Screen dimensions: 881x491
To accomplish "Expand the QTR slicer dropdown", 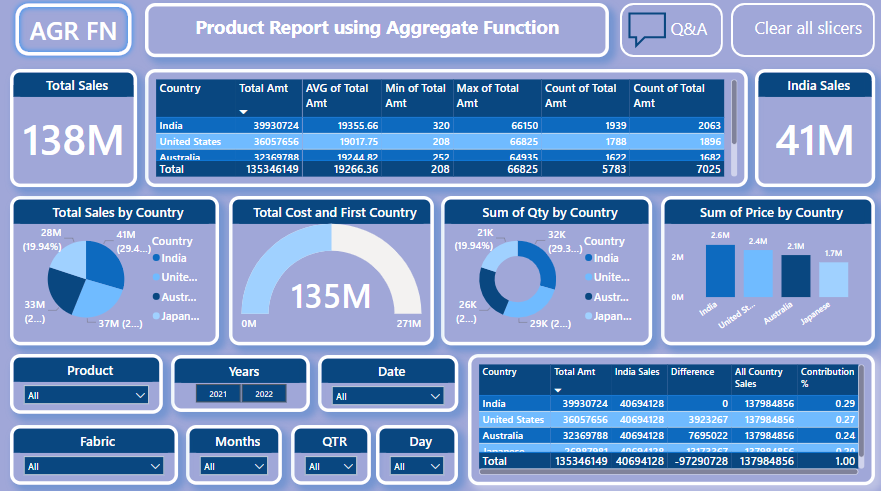I will (331, 466).
